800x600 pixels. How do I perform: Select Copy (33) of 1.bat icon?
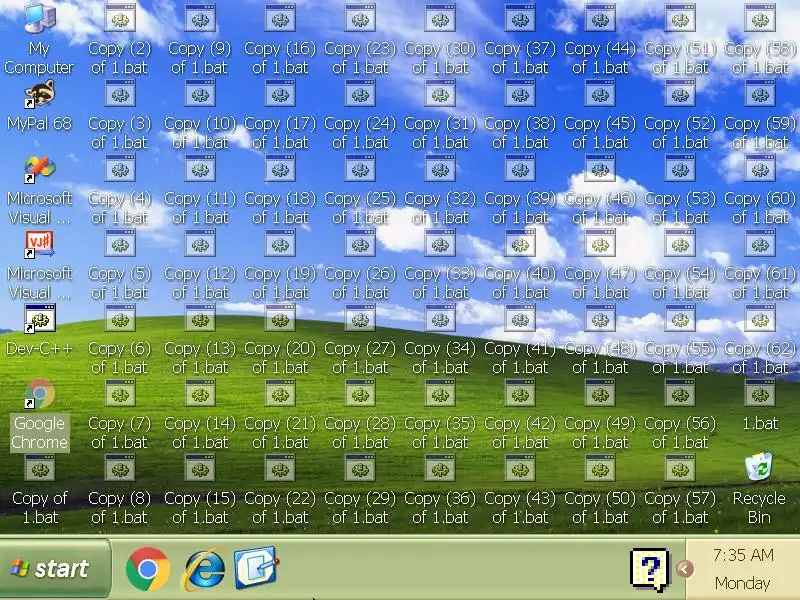pyautogui.click(x=440, y=243)
